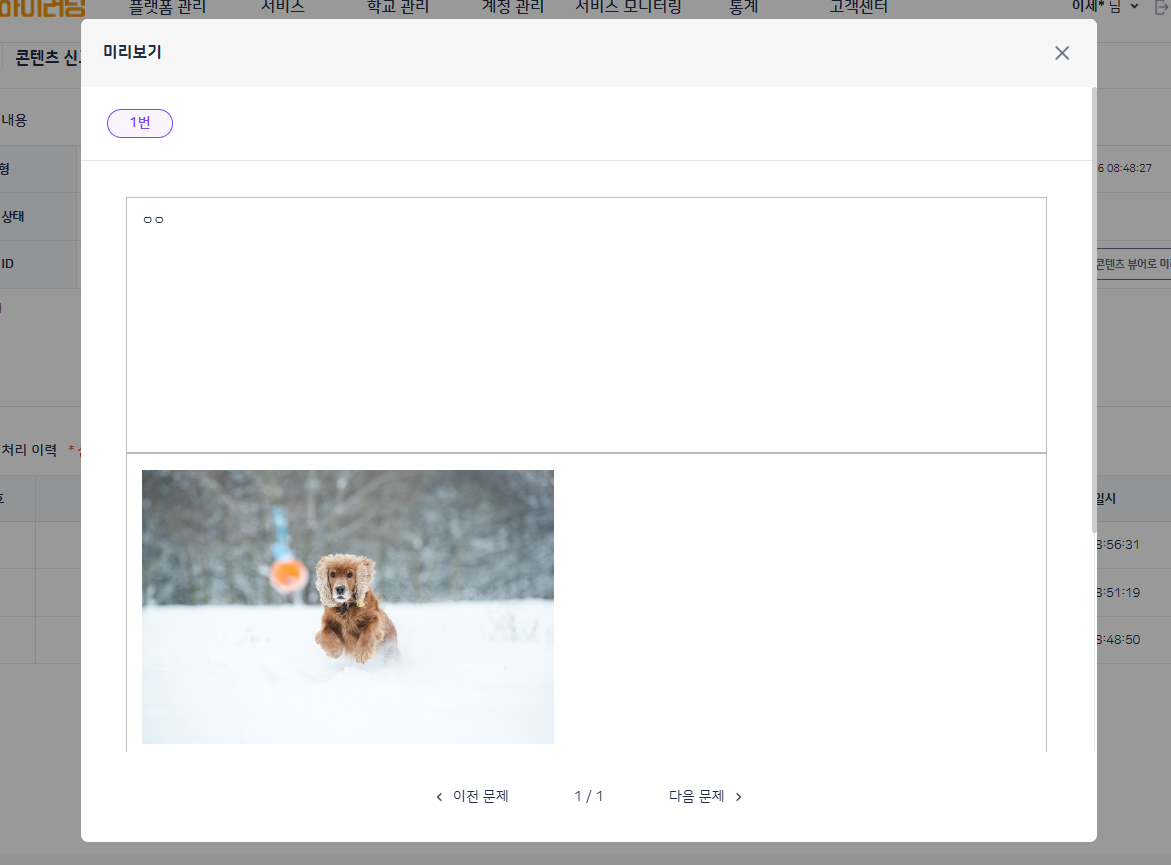Close the 미리보기 preview dialog
Screen dimensions: 1171x865
coord(1062,53)
